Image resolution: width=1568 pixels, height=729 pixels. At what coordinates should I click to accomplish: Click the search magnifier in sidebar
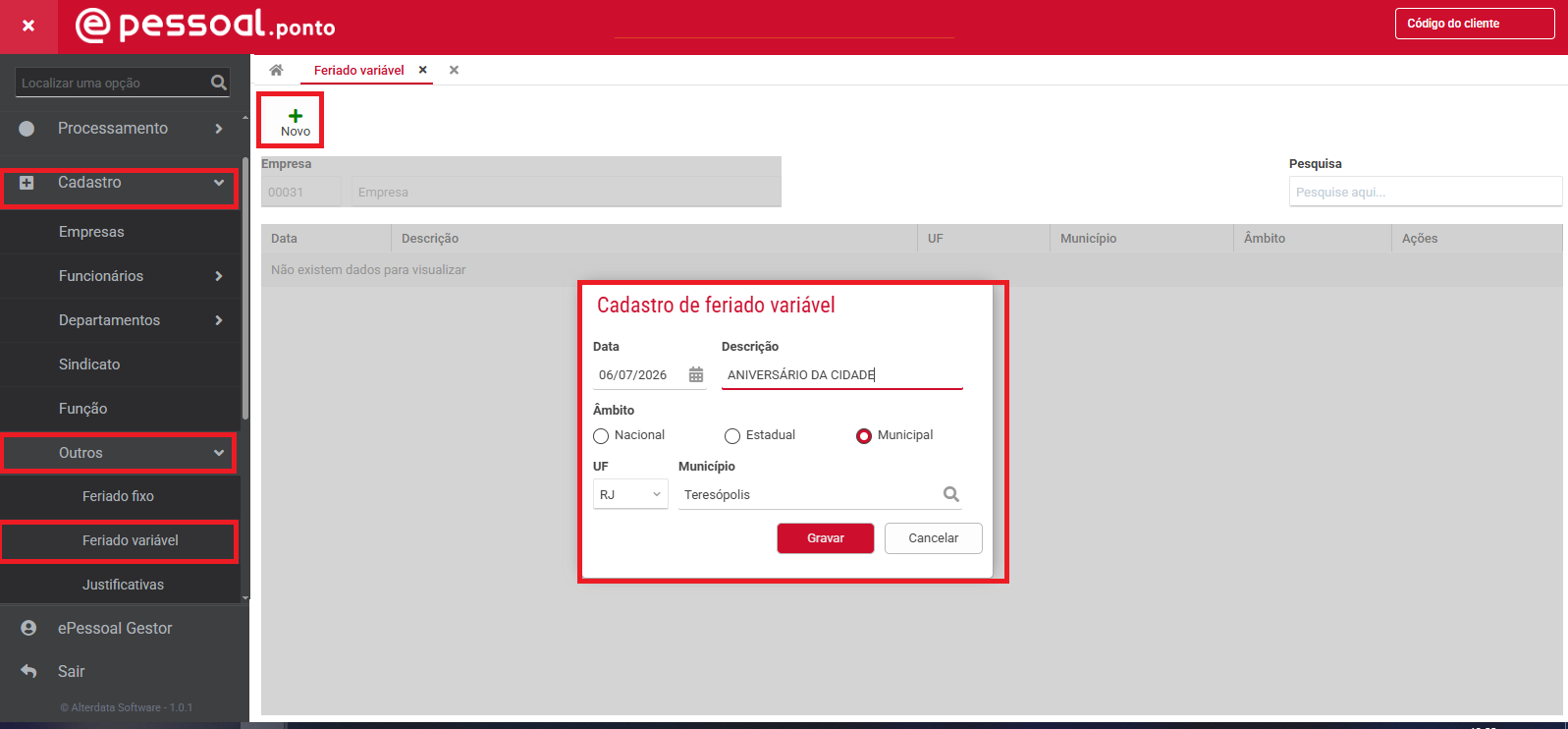[219, 83]
